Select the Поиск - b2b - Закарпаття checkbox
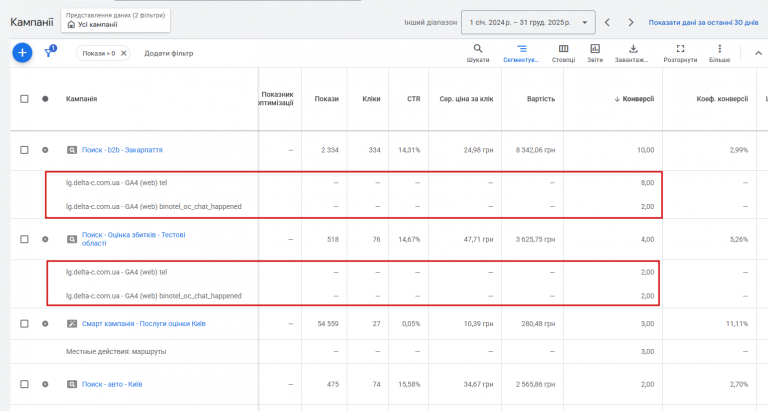768x411 pixels. 25,150
